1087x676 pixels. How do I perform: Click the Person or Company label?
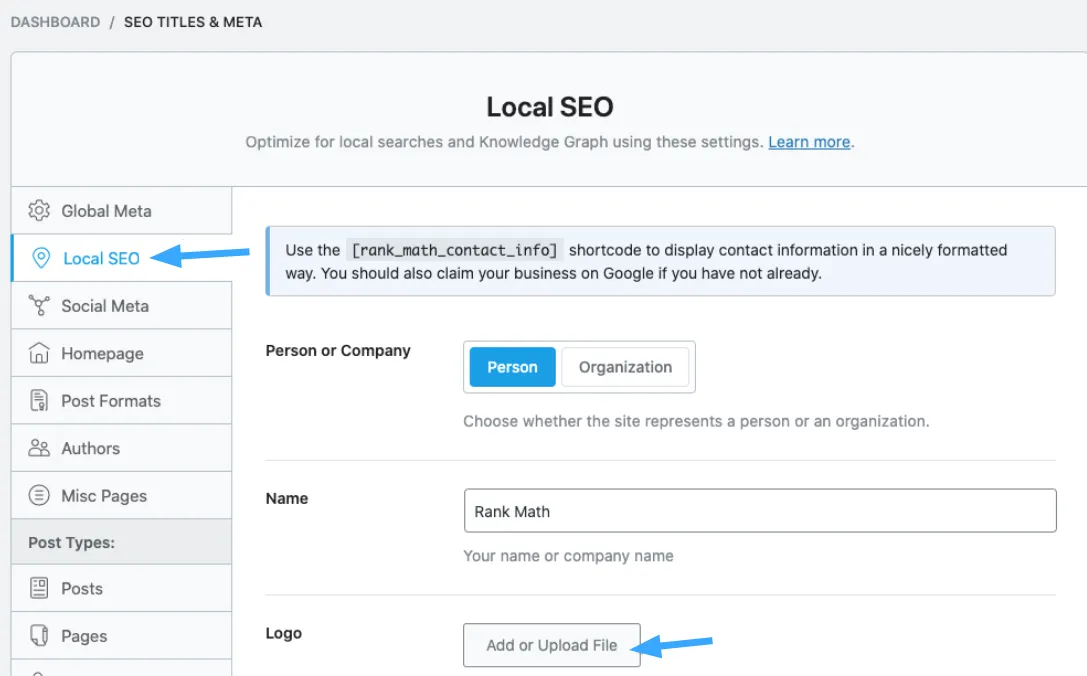pos(338,350)
